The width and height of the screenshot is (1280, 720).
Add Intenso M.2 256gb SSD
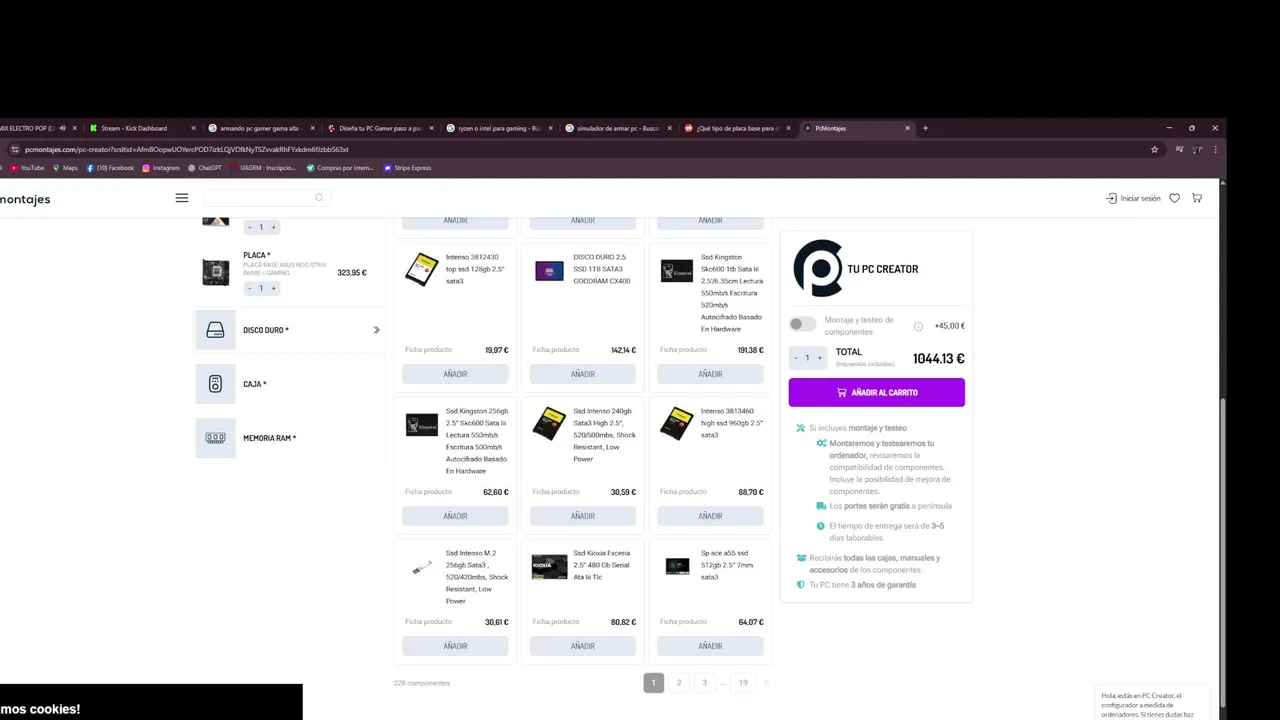[455, 646]
